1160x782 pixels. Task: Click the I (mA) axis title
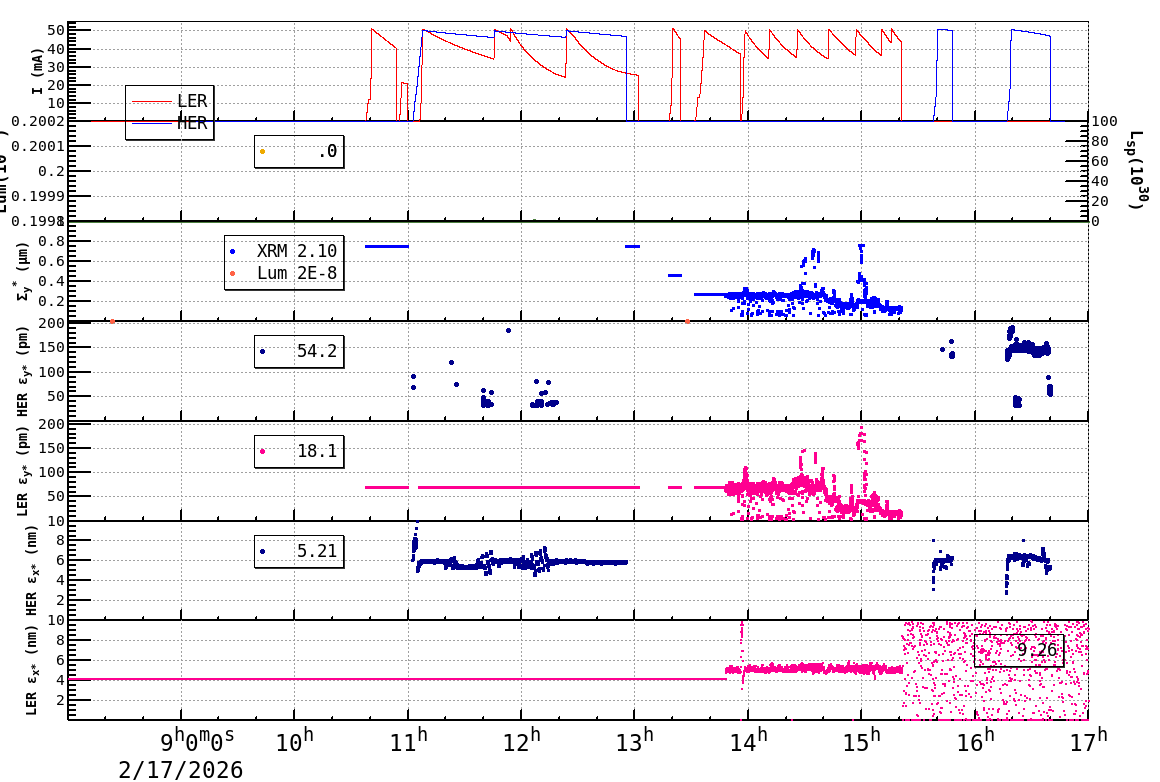pos(36,72)
